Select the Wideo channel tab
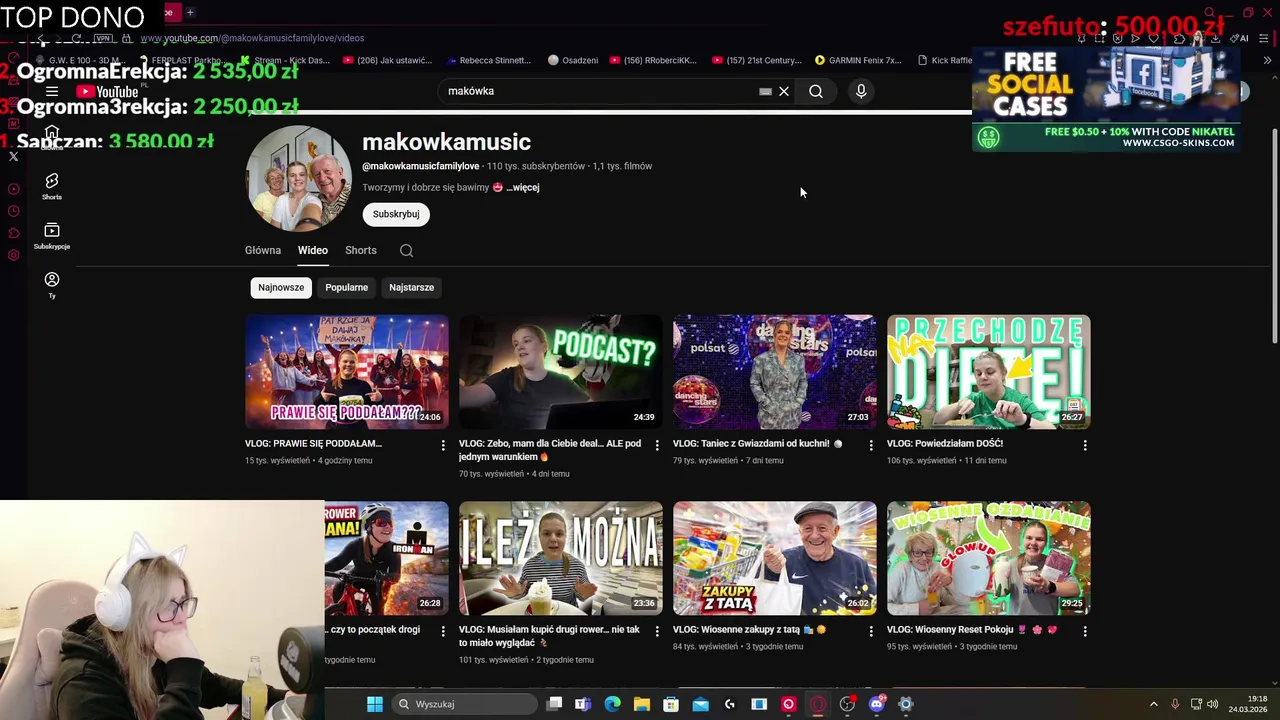Screen dimensions: 1280x720 click(x=312, y=250)
